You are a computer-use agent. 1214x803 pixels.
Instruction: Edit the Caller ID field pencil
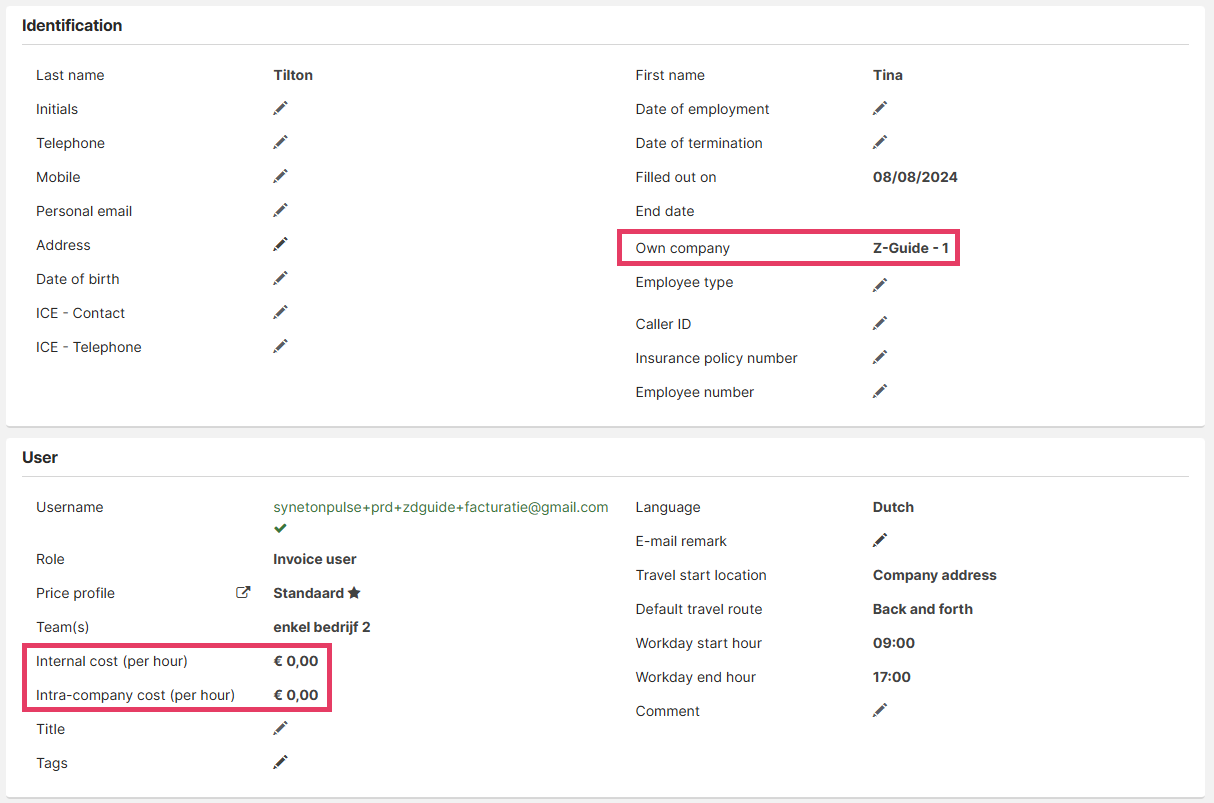(x=880, y=323)
